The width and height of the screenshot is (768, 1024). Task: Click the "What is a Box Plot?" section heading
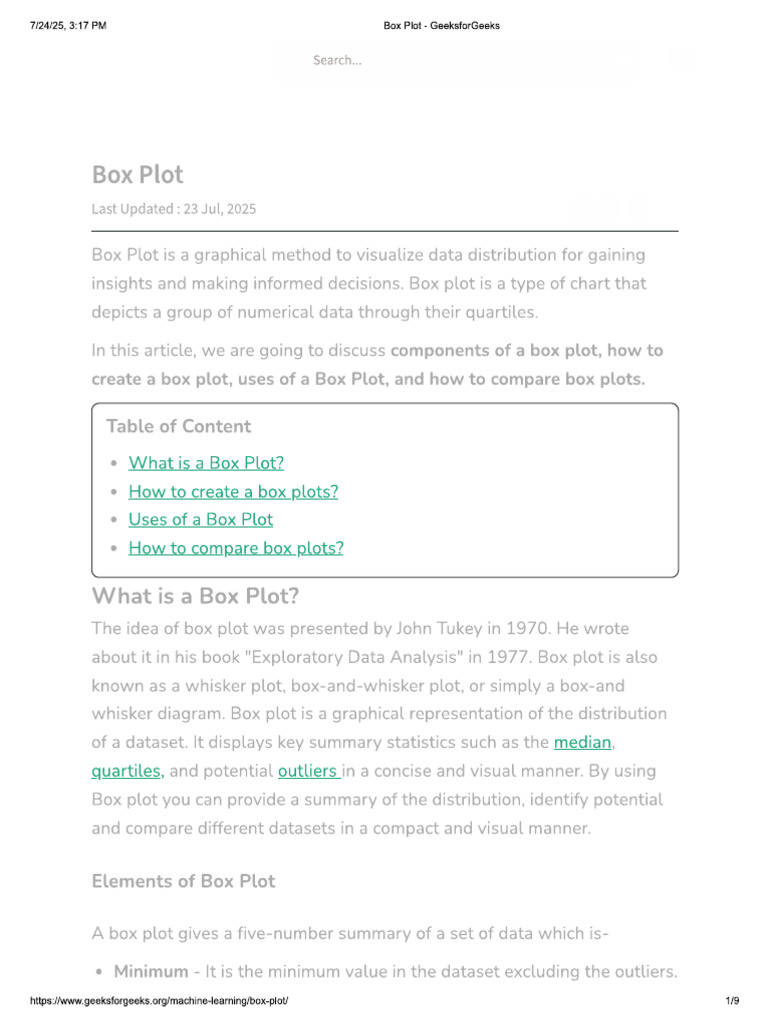click(x=195, y=596)
